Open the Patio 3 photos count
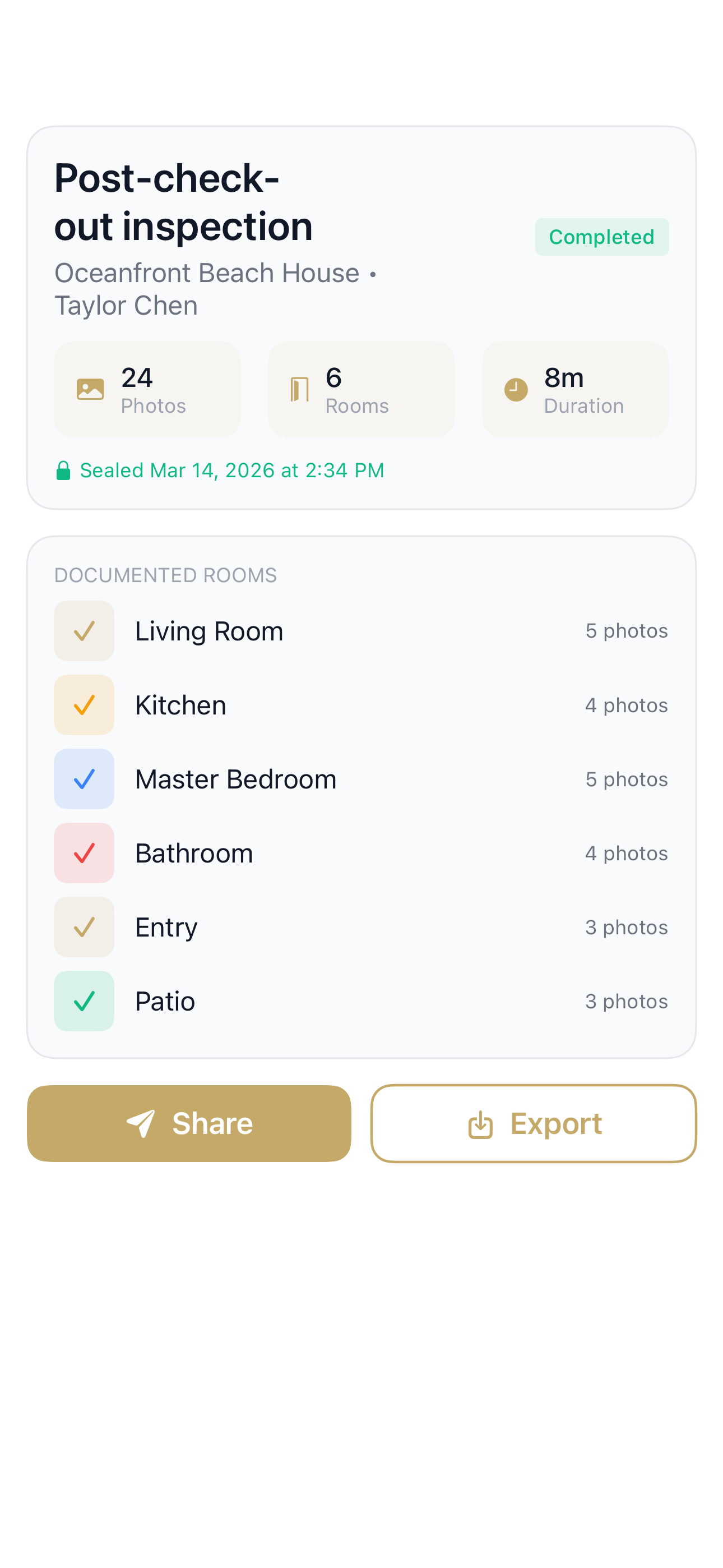723x1568 pixels. tap(626, 1001)
